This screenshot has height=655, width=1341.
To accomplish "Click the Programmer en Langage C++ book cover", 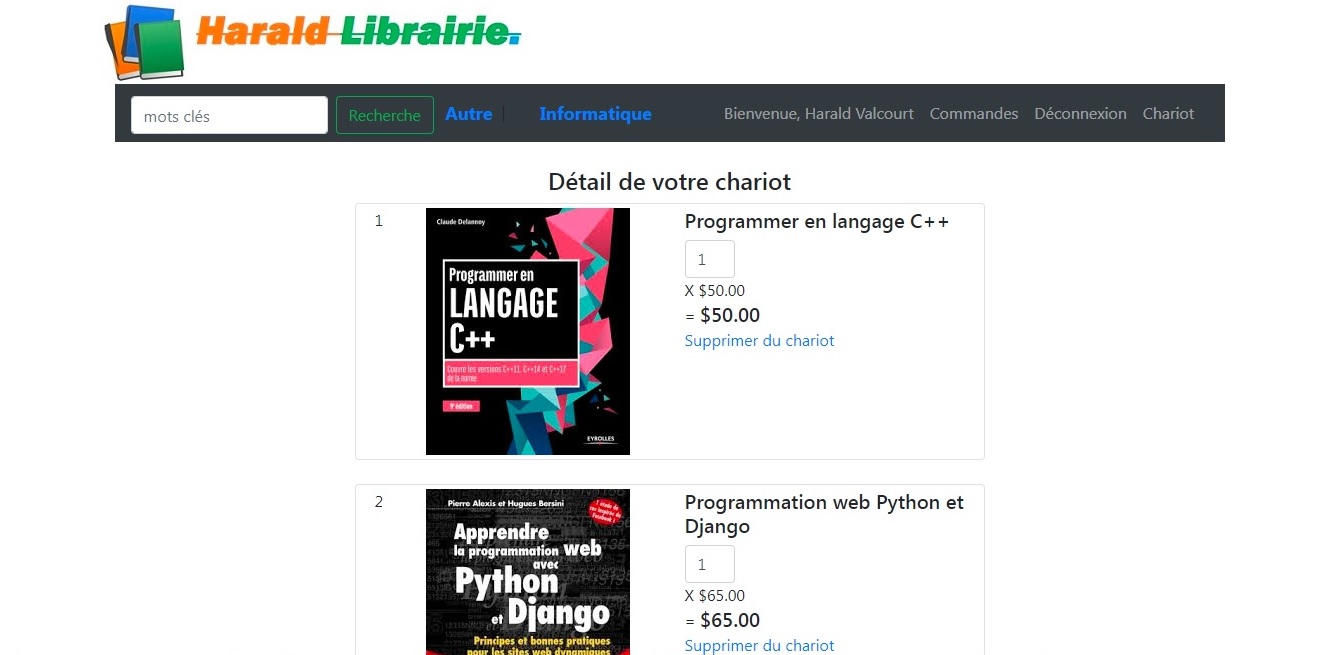I will pos(527,331).
